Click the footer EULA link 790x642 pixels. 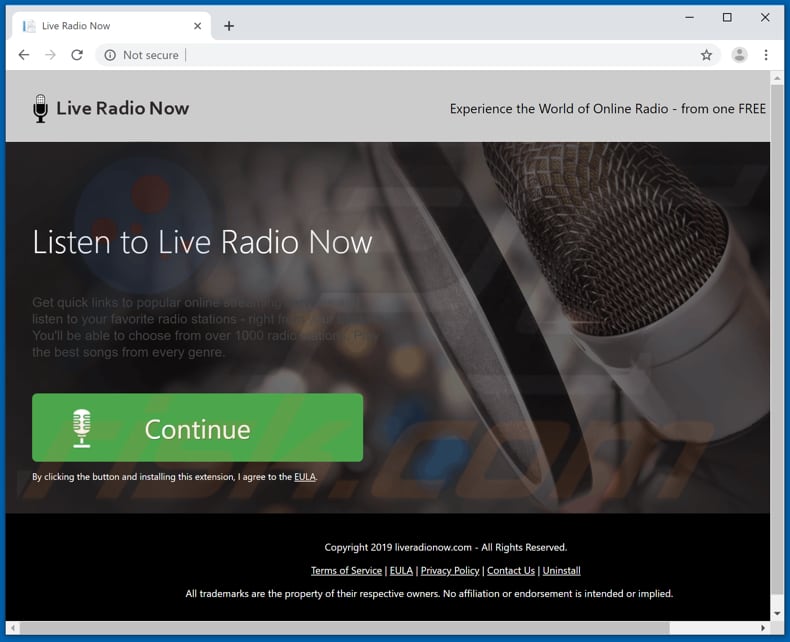click(400, 570)
